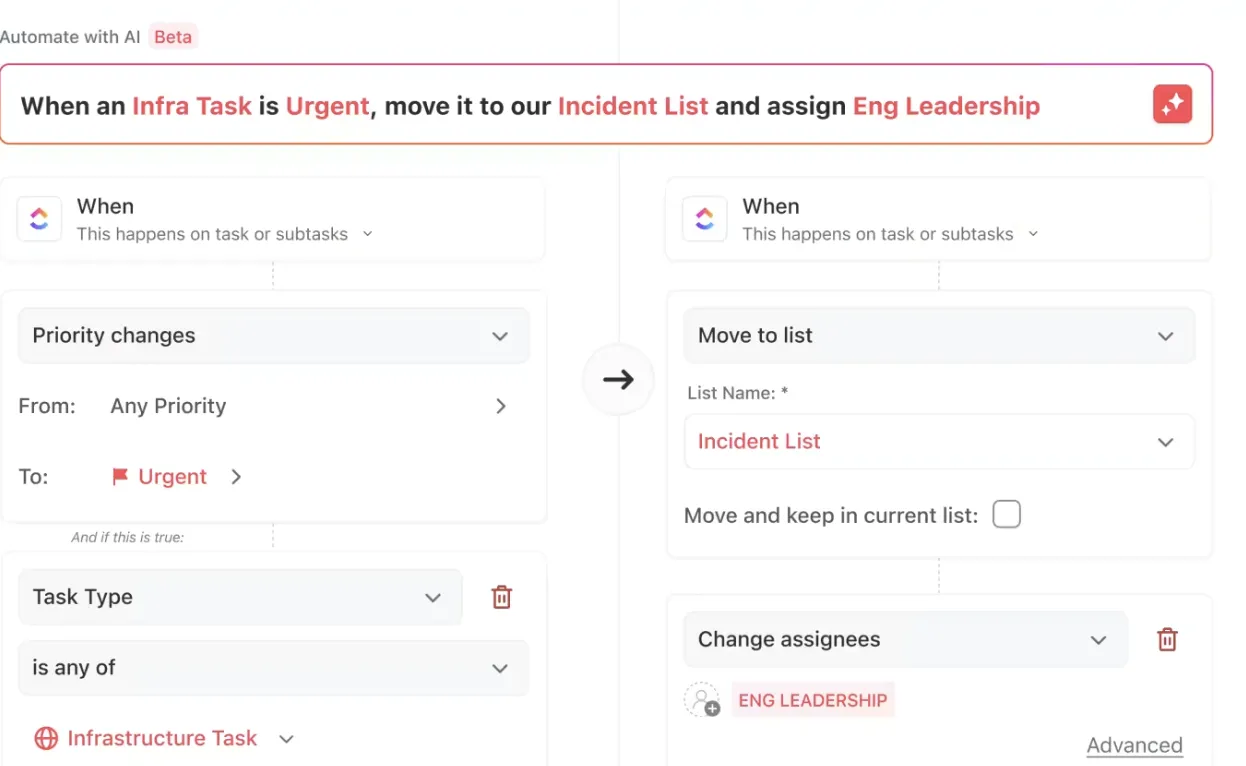The image size is (1246, 766).
Task: Click the Beta badge
Action: click(173, 37)
